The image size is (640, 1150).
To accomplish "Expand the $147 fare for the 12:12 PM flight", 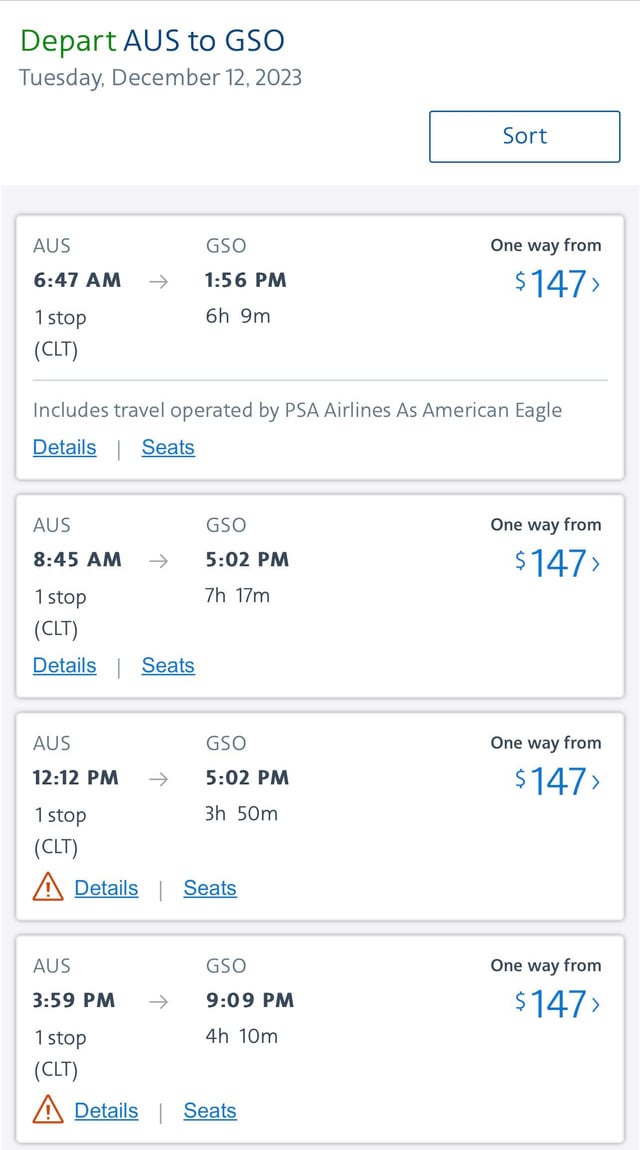I will 556,781.
